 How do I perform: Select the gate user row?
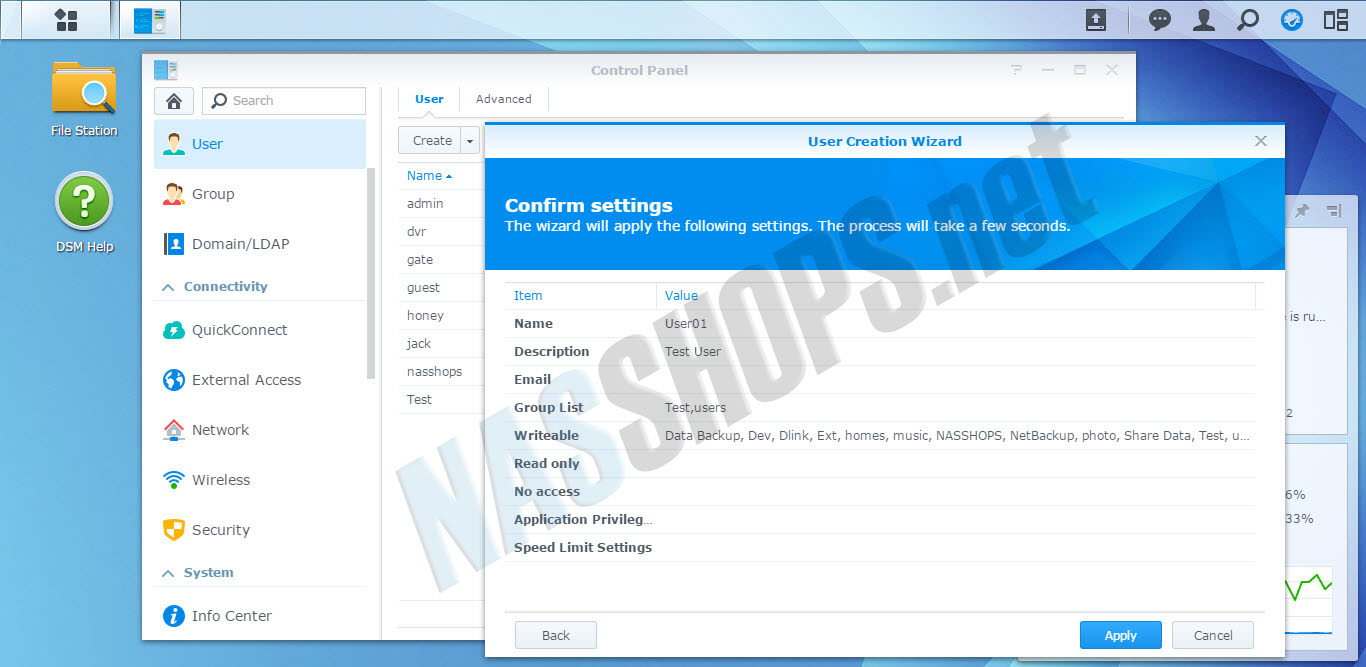(x=439, y=259)
